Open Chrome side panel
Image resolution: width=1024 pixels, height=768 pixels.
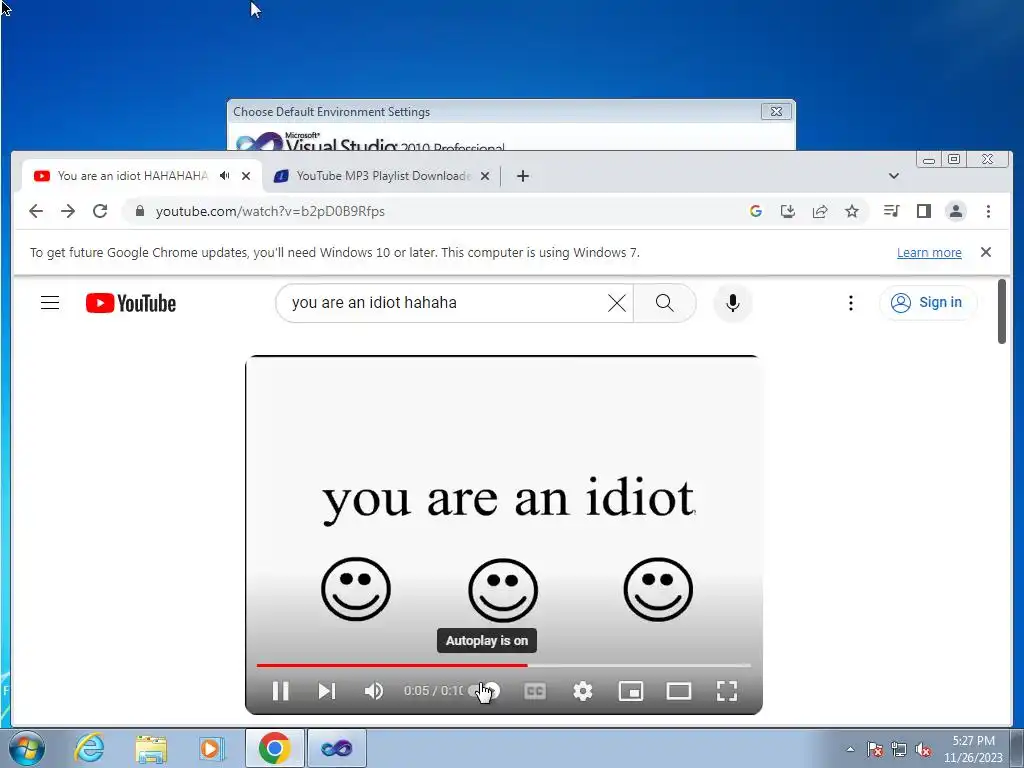click(923, 211)
